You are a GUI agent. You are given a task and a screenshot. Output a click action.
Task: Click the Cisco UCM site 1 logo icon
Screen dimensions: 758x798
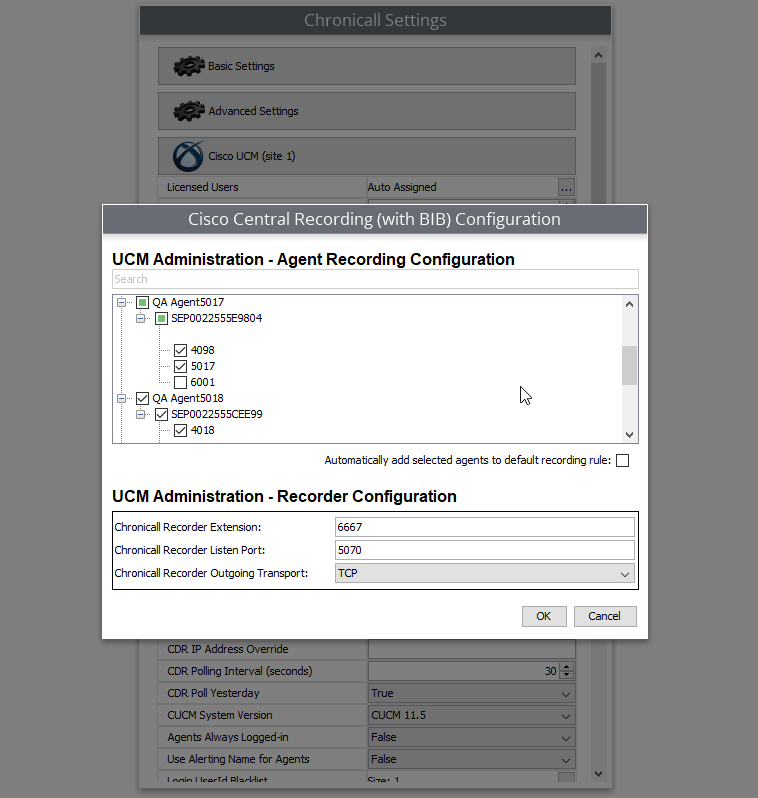188,156
